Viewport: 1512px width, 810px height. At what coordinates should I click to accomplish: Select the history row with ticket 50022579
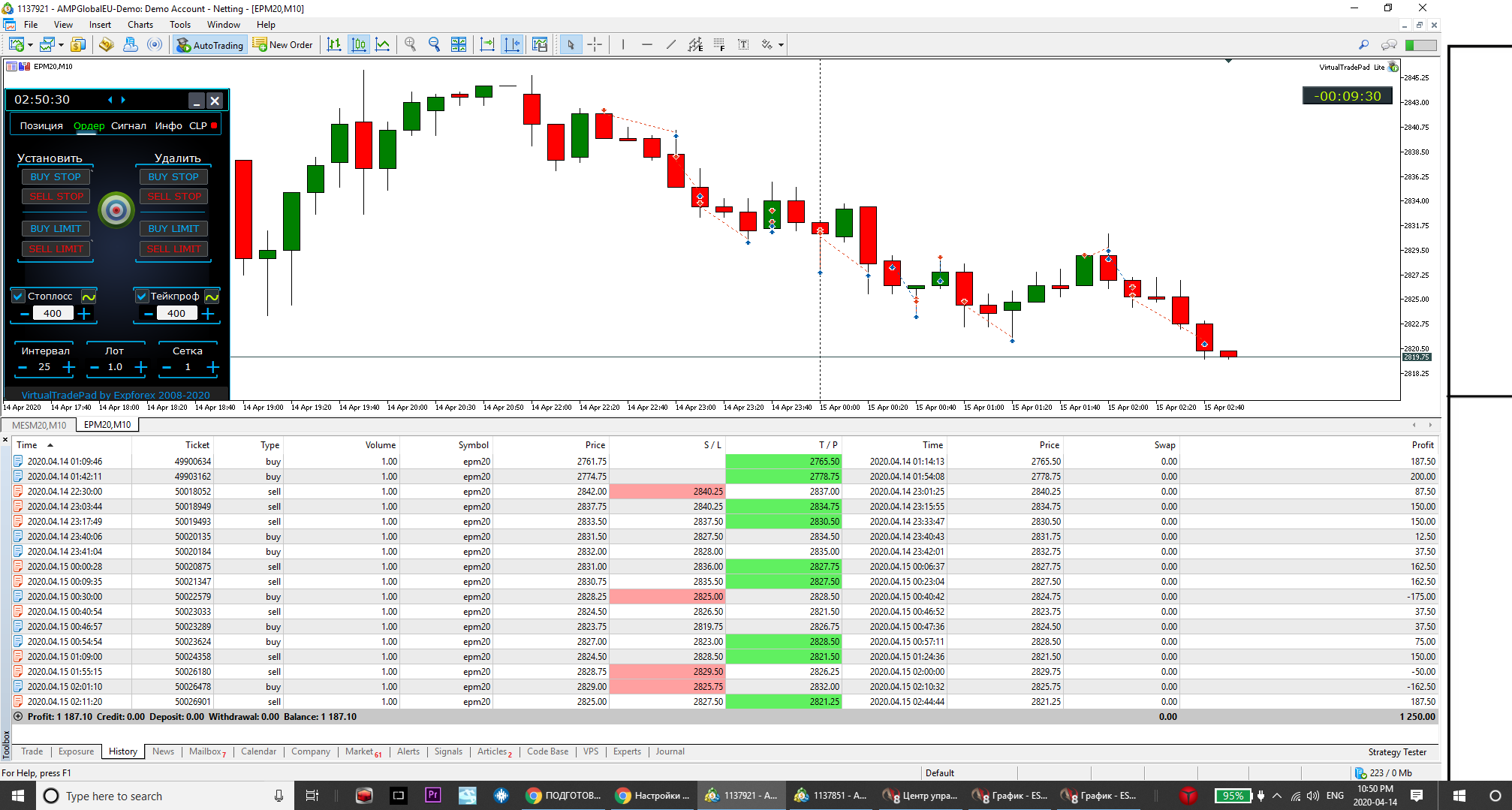pos(724,597)
